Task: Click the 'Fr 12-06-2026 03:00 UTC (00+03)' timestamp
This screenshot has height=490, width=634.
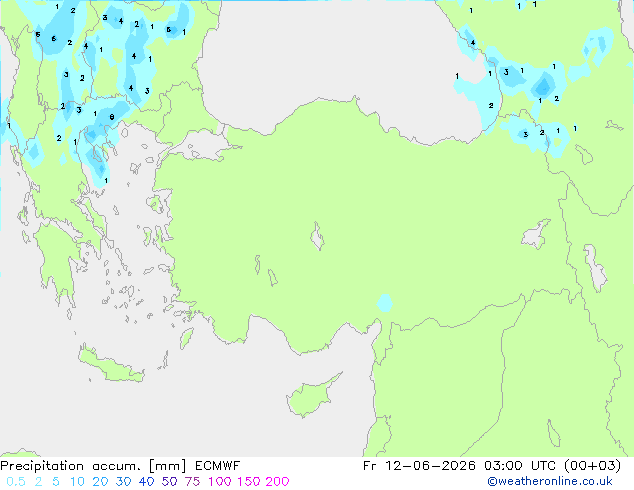Action: coord(492,466)
